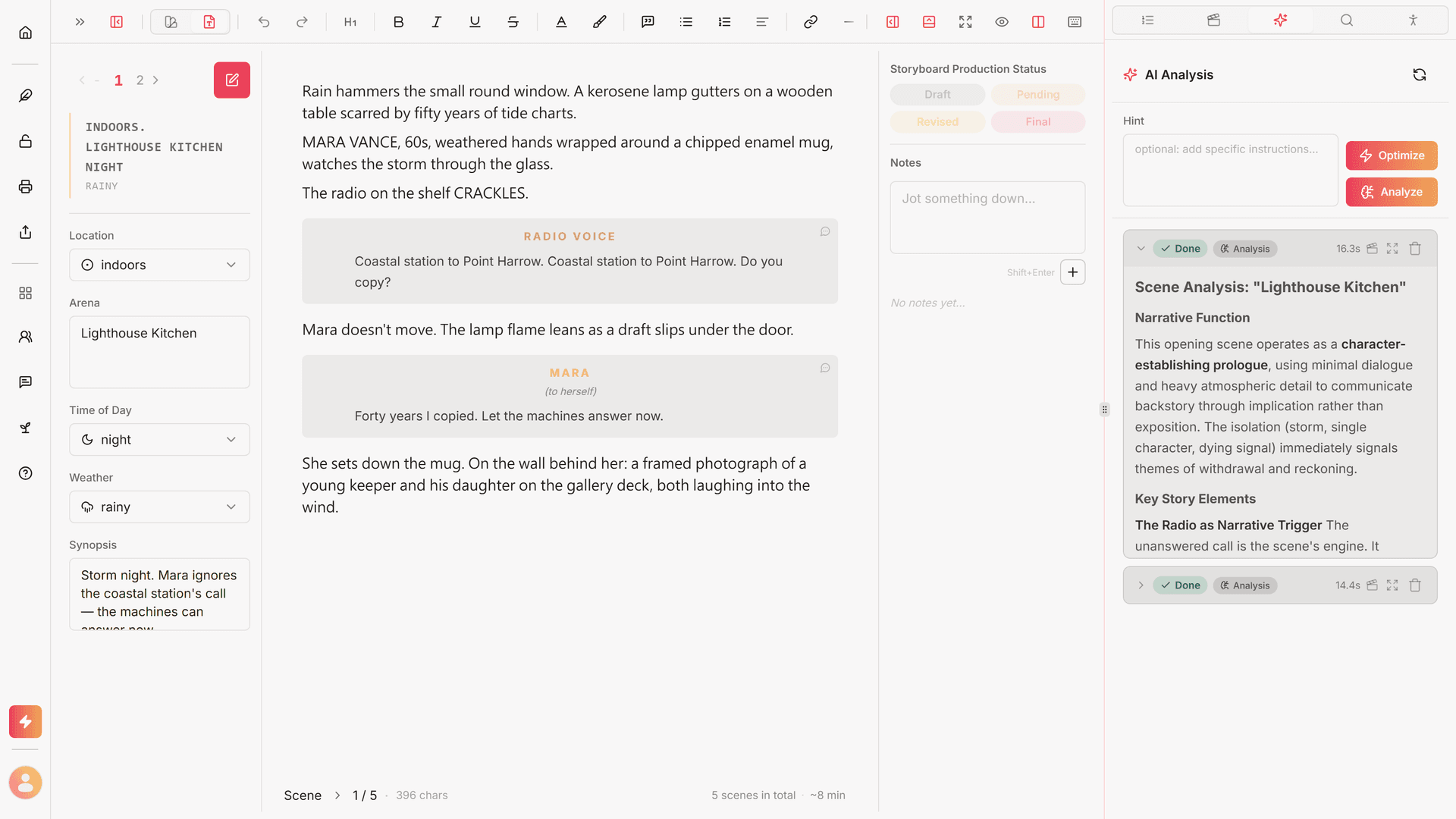
Task: Open the characters people icon
Action: (25, 337)
